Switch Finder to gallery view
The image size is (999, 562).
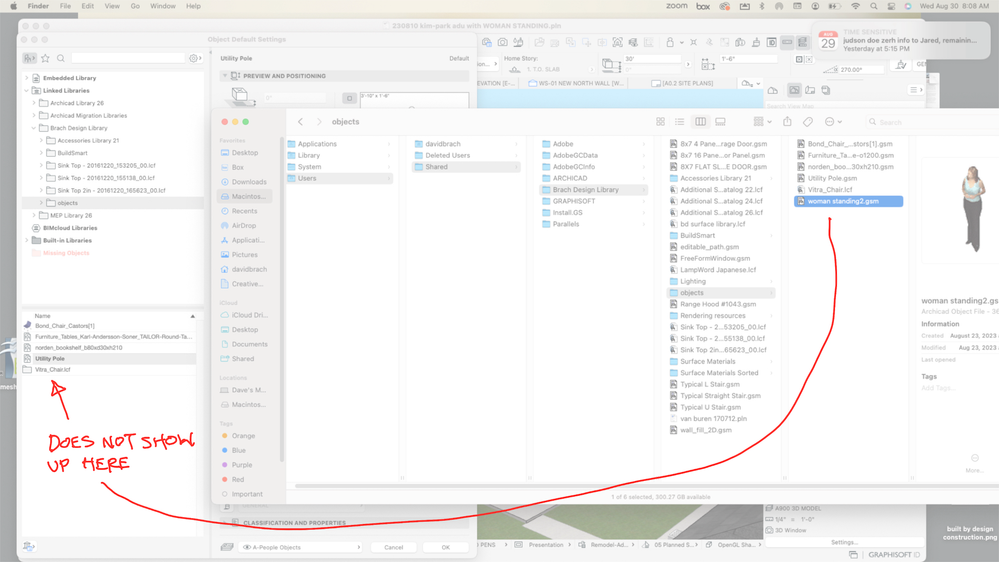point(721,122)
